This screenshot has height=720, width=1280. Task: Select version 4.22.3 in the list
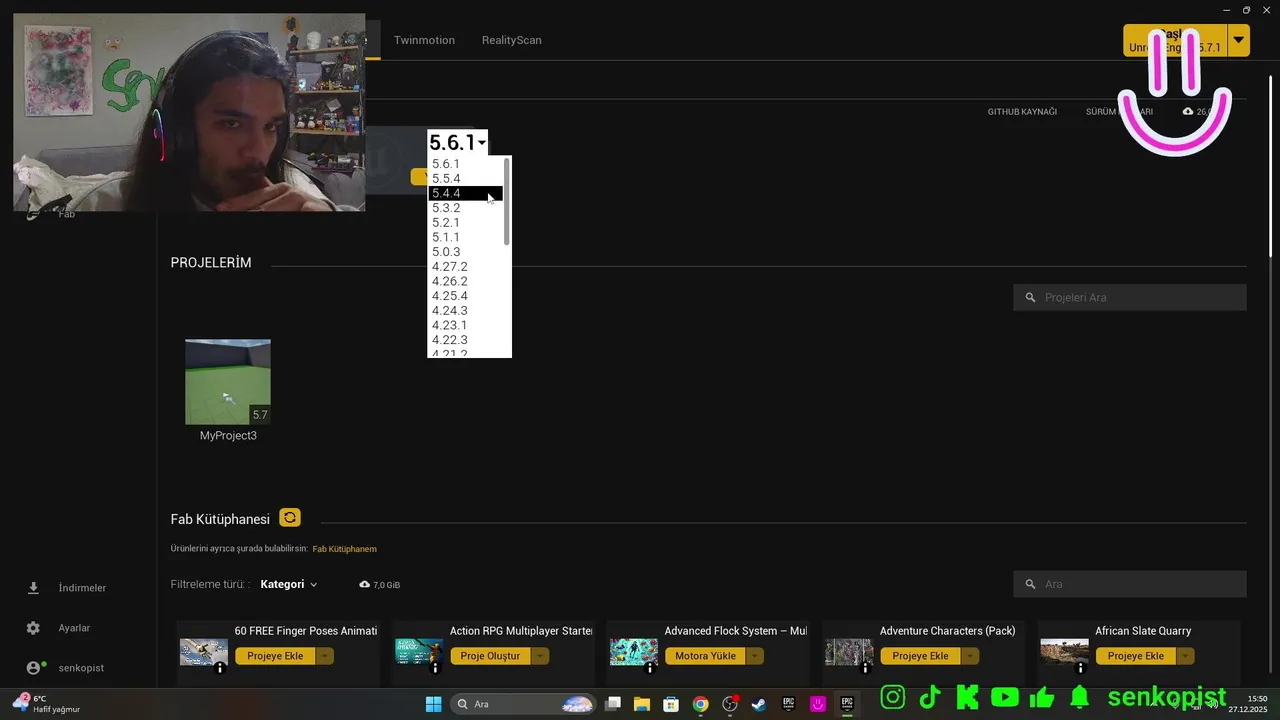pyautogui.click(x=466, y=340)
